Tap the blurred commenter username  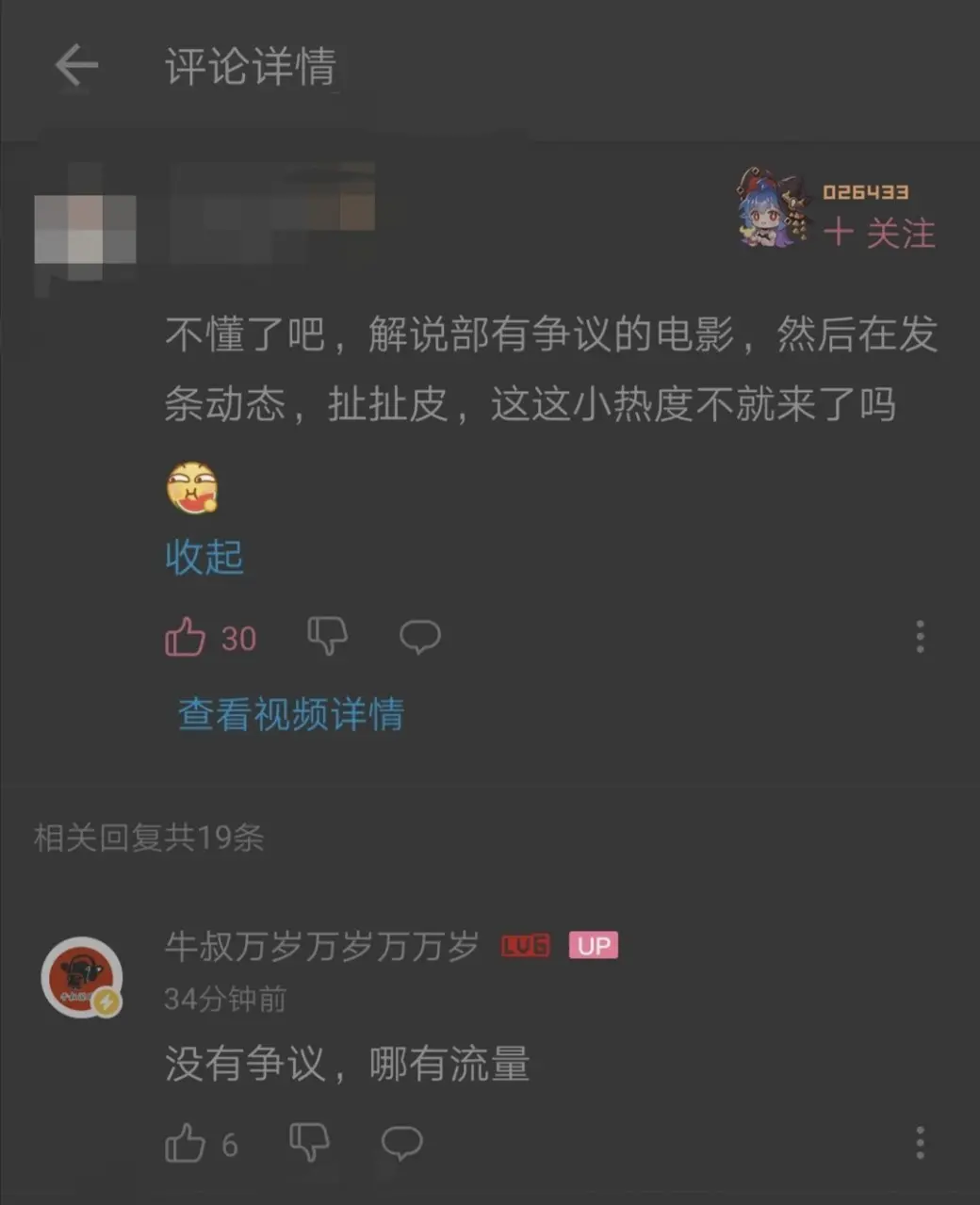(x=273, y=212)
